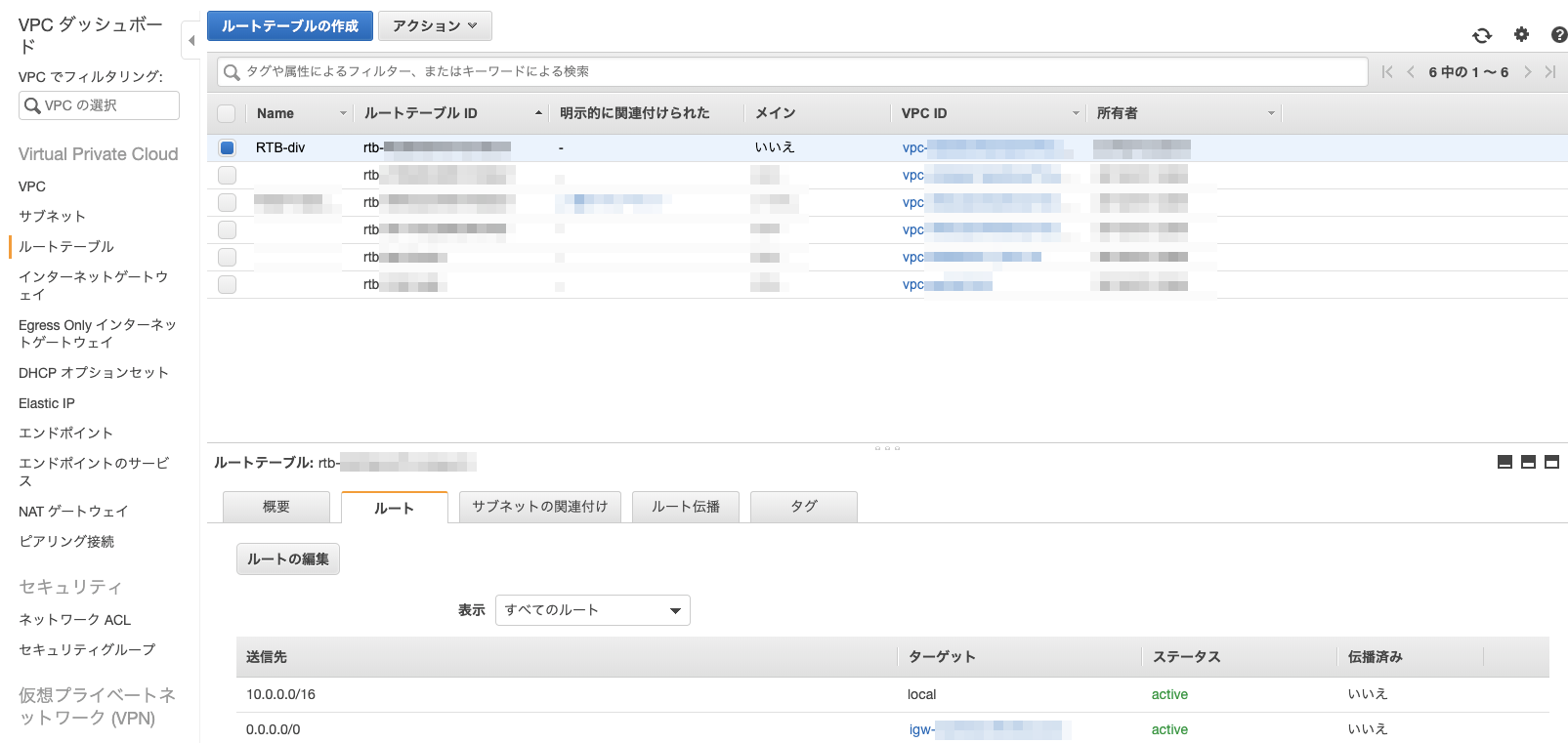
Task: Switch to サブネットの関連付け tab
Action: (540, 507)
